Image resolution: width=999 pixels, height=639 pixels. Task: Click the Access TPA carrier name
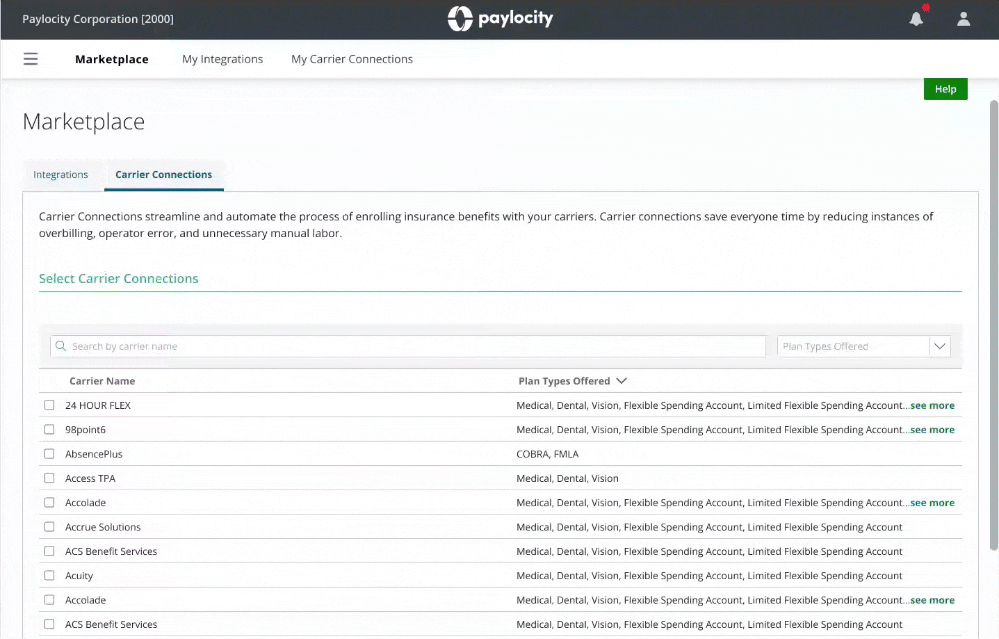90,478
